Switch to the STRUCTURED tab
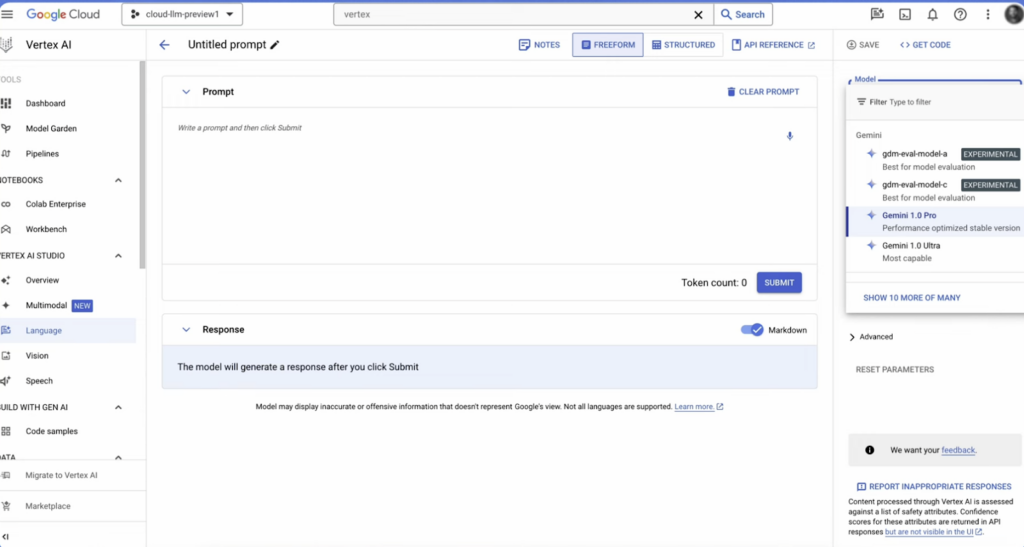The width and height of the screenshot is (1024, 547). [683, 45]
